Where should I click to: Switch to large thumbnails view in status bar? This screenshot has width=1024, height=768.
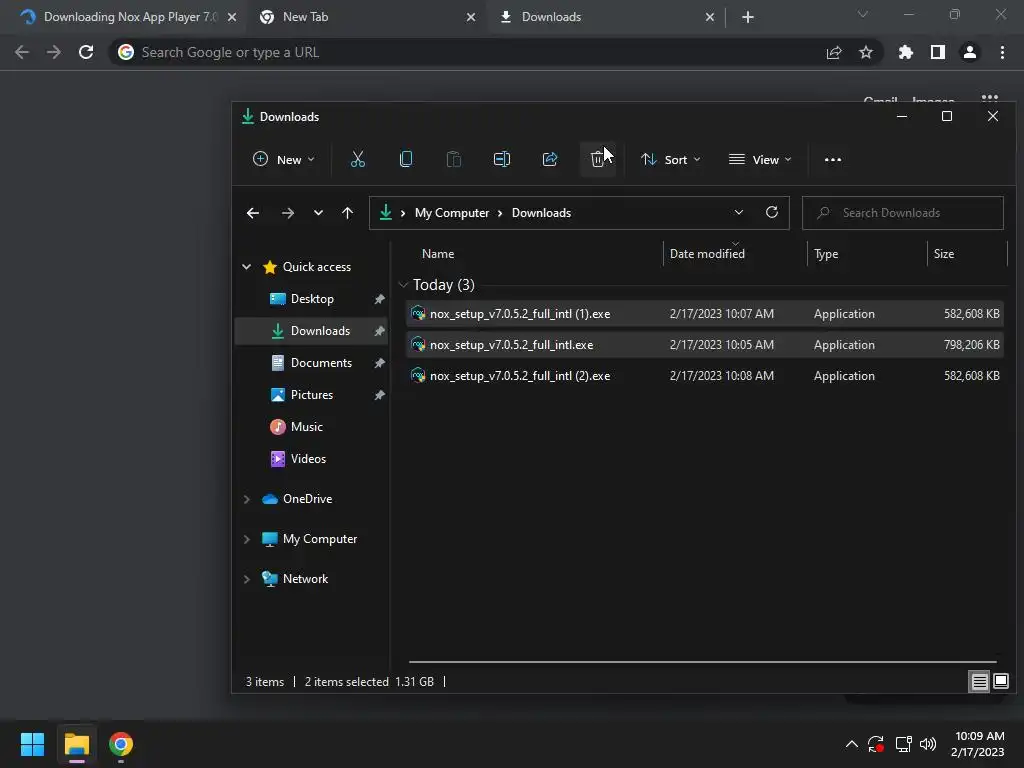1000,682
